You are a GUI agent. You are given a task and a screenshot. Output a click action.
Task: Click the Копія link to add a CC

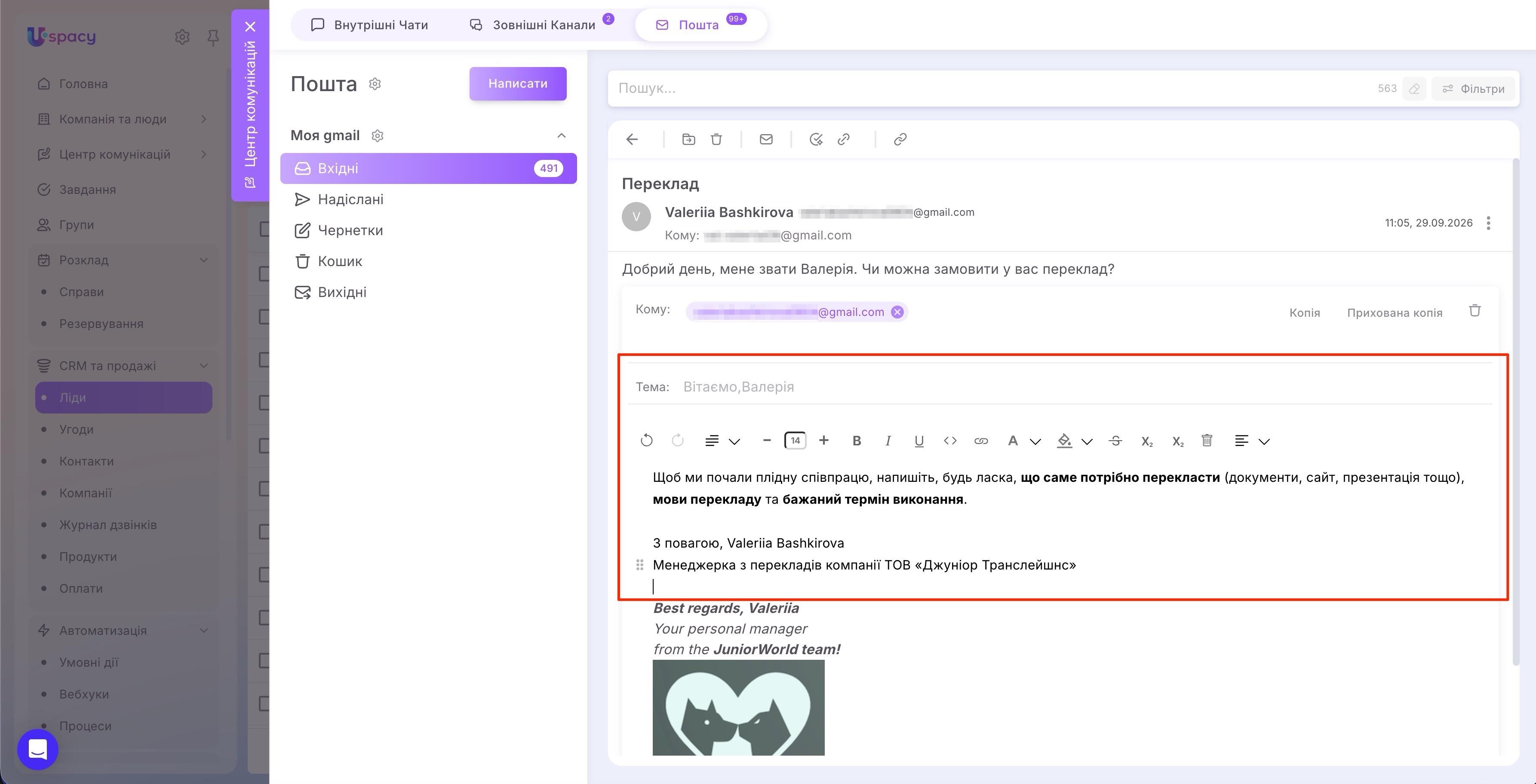(1304, 313)
